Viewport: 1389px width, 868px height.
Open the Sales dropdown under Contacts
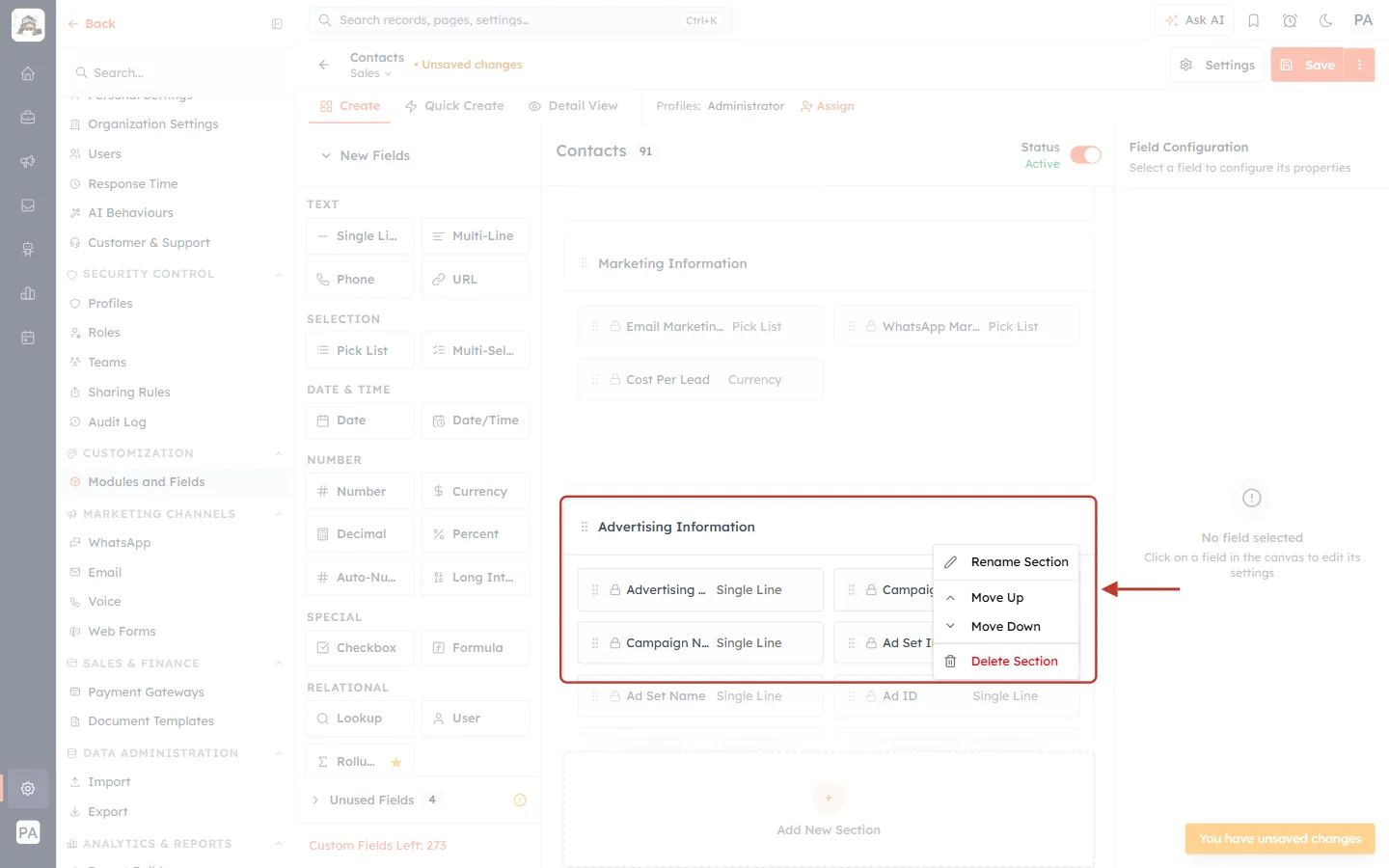(x=370, y=73)
